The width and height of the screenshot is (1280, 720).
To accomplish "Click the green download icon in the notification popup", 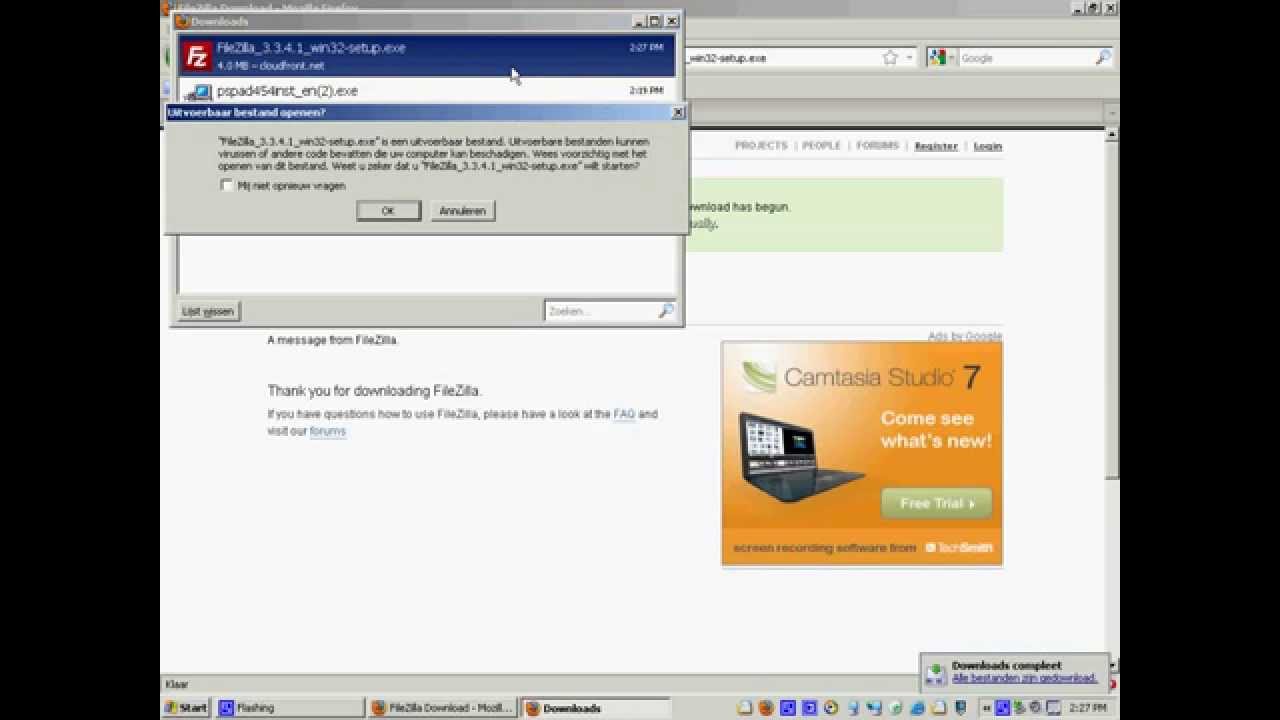I will pos(936,674).
